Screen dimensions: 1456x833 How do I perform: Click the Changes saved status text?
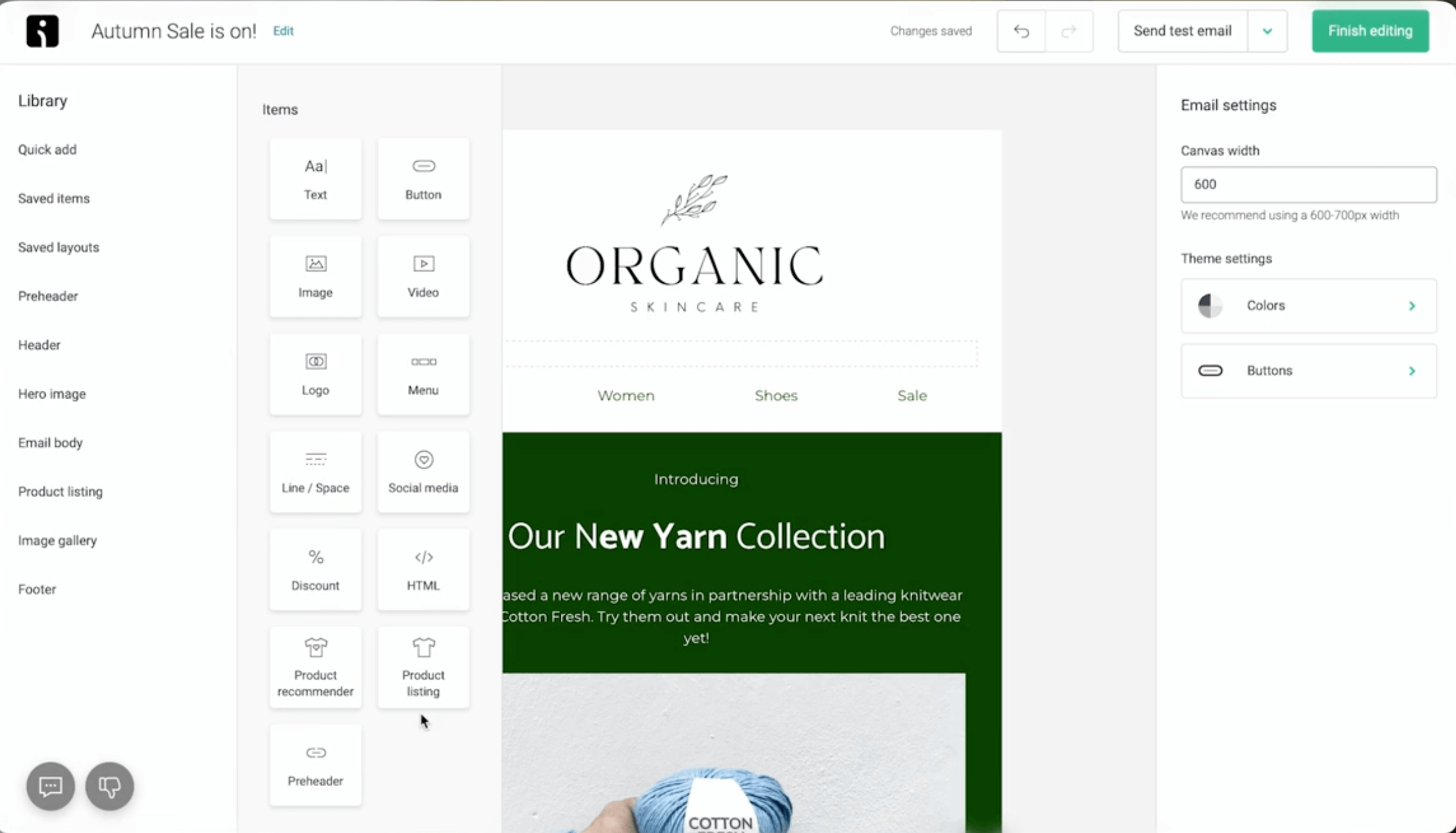pyautogui.click(x=931, y=31)
